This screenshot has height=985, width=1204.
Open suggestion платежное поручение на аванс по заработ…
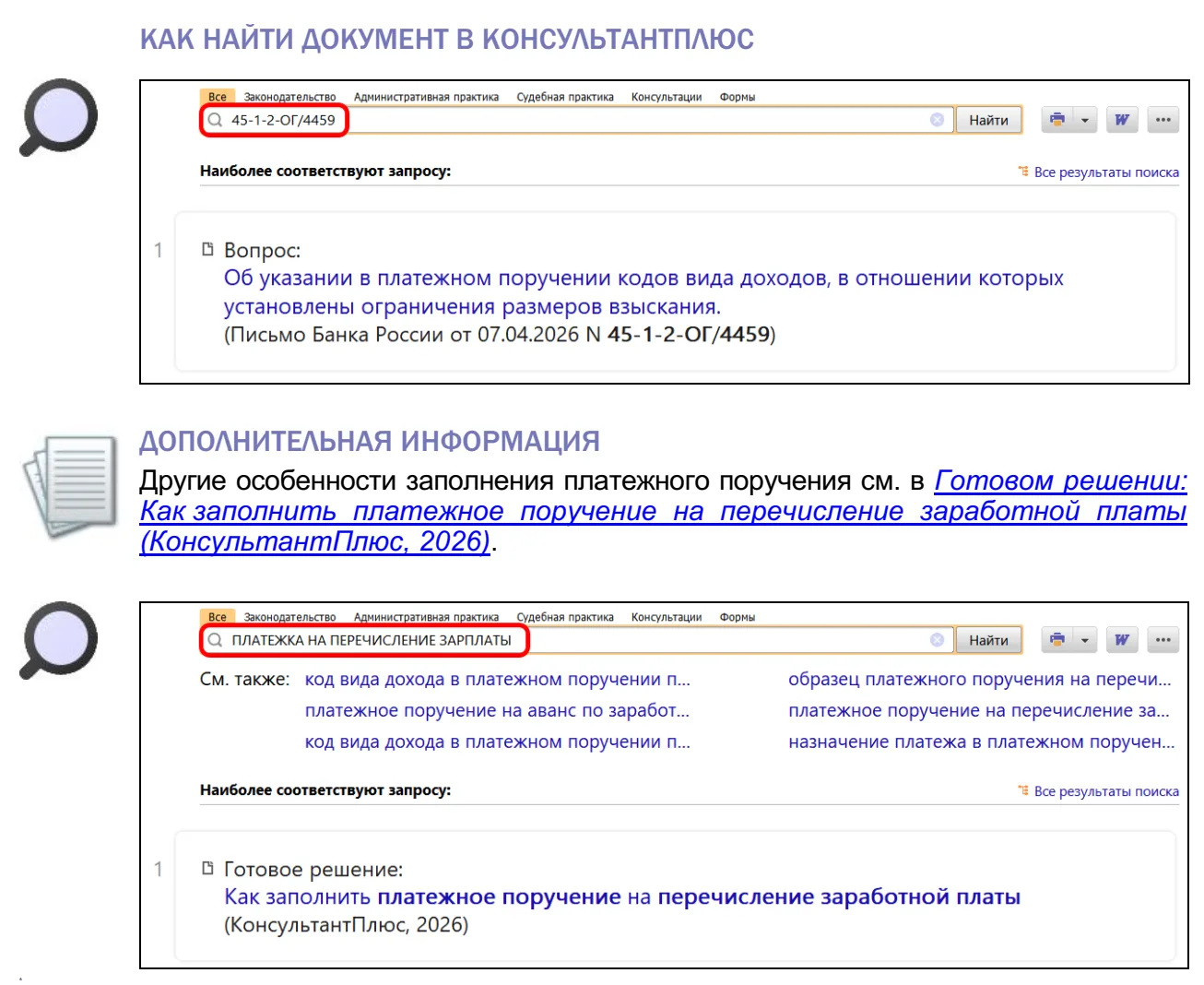[x=497, y=710]
